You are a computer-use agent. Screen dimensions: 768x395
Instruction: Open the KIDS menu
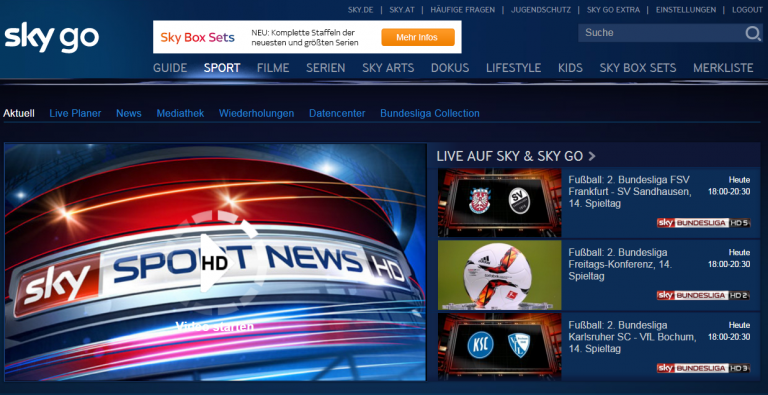[570, 68]
